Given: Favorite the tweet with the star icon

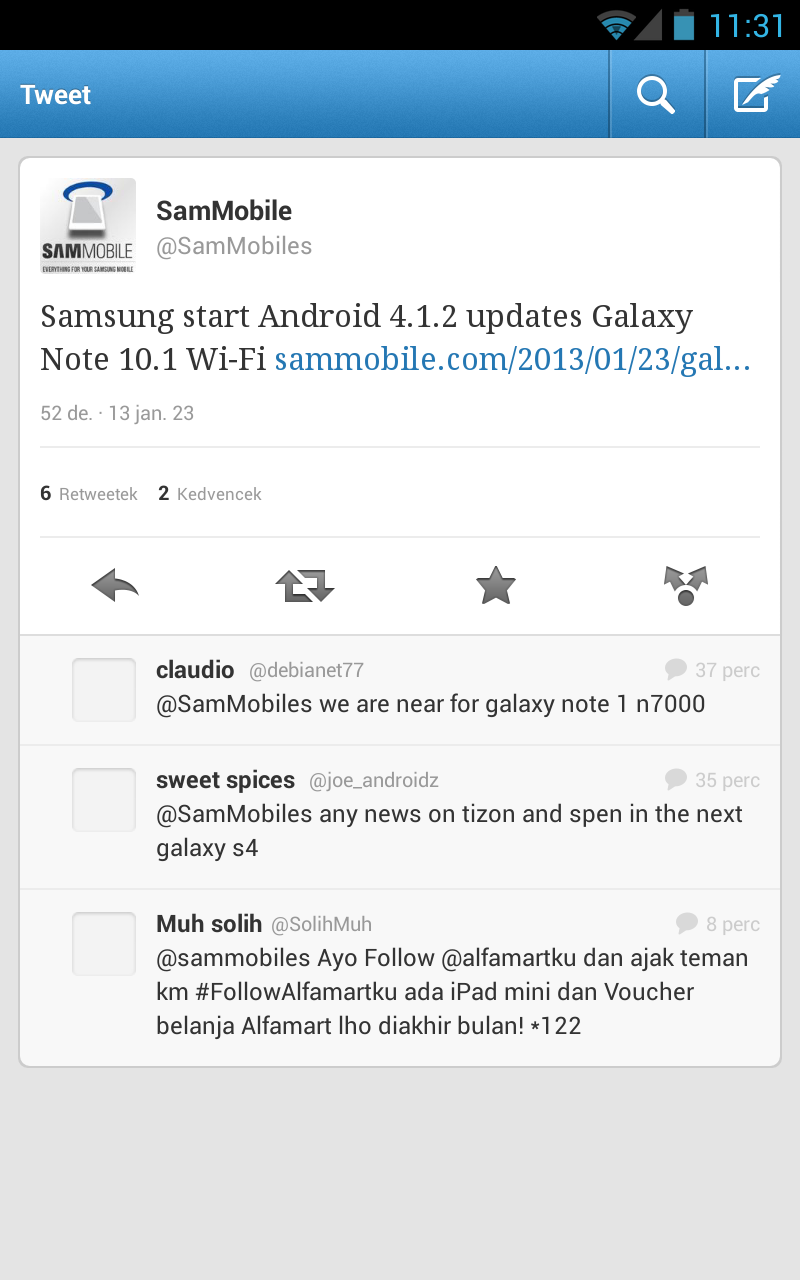Looking at the screenshot, I should point(495,585).
